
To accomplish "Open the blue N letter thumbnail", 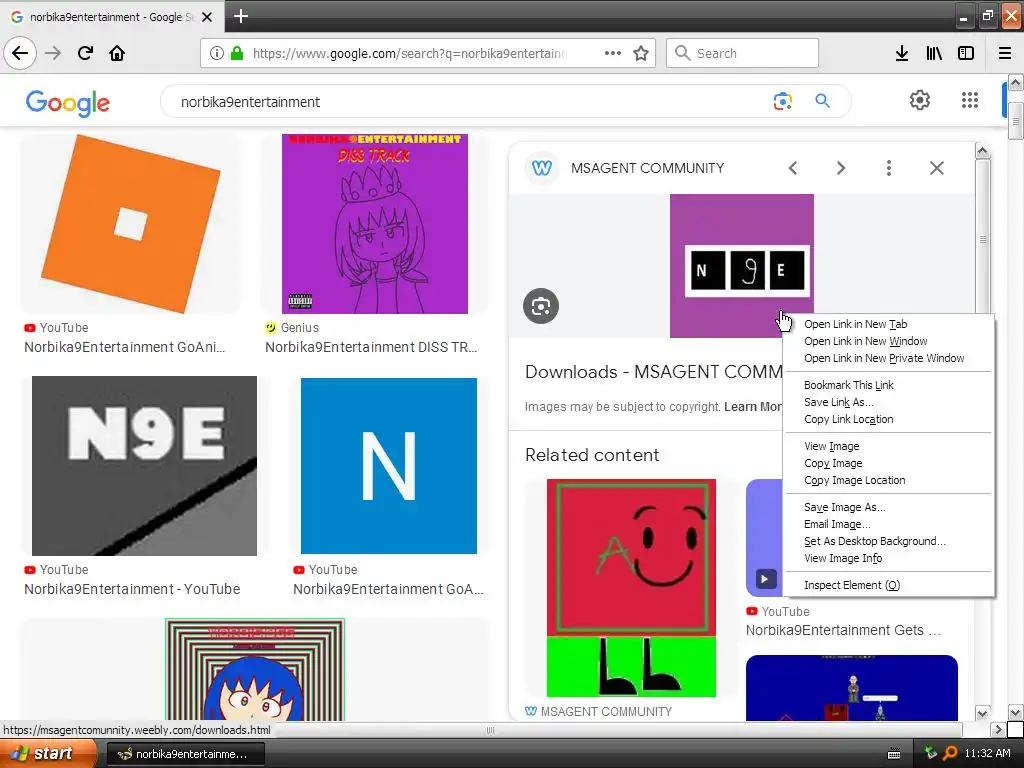I will click(x=389, y=466).
